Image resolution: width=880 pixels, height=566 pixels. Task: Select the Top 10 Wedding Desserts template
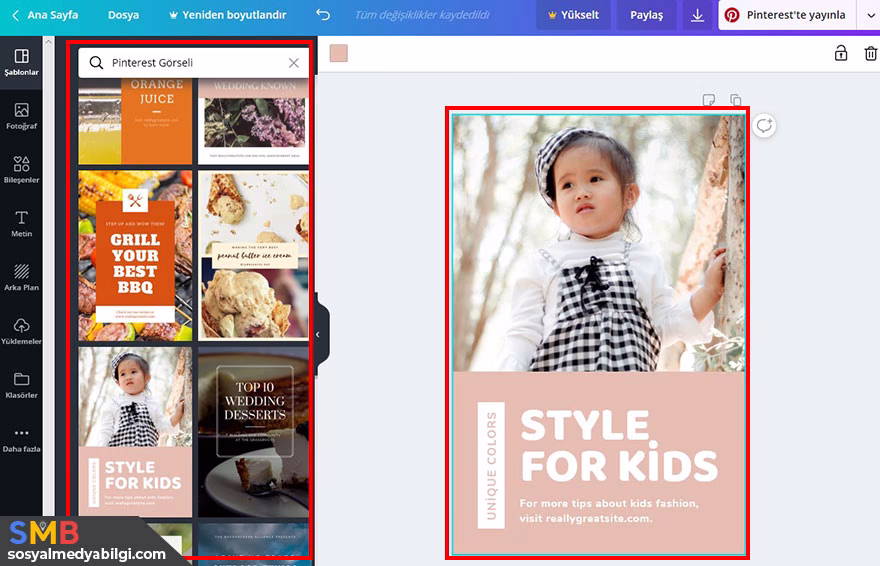click(x=254, y=431)
